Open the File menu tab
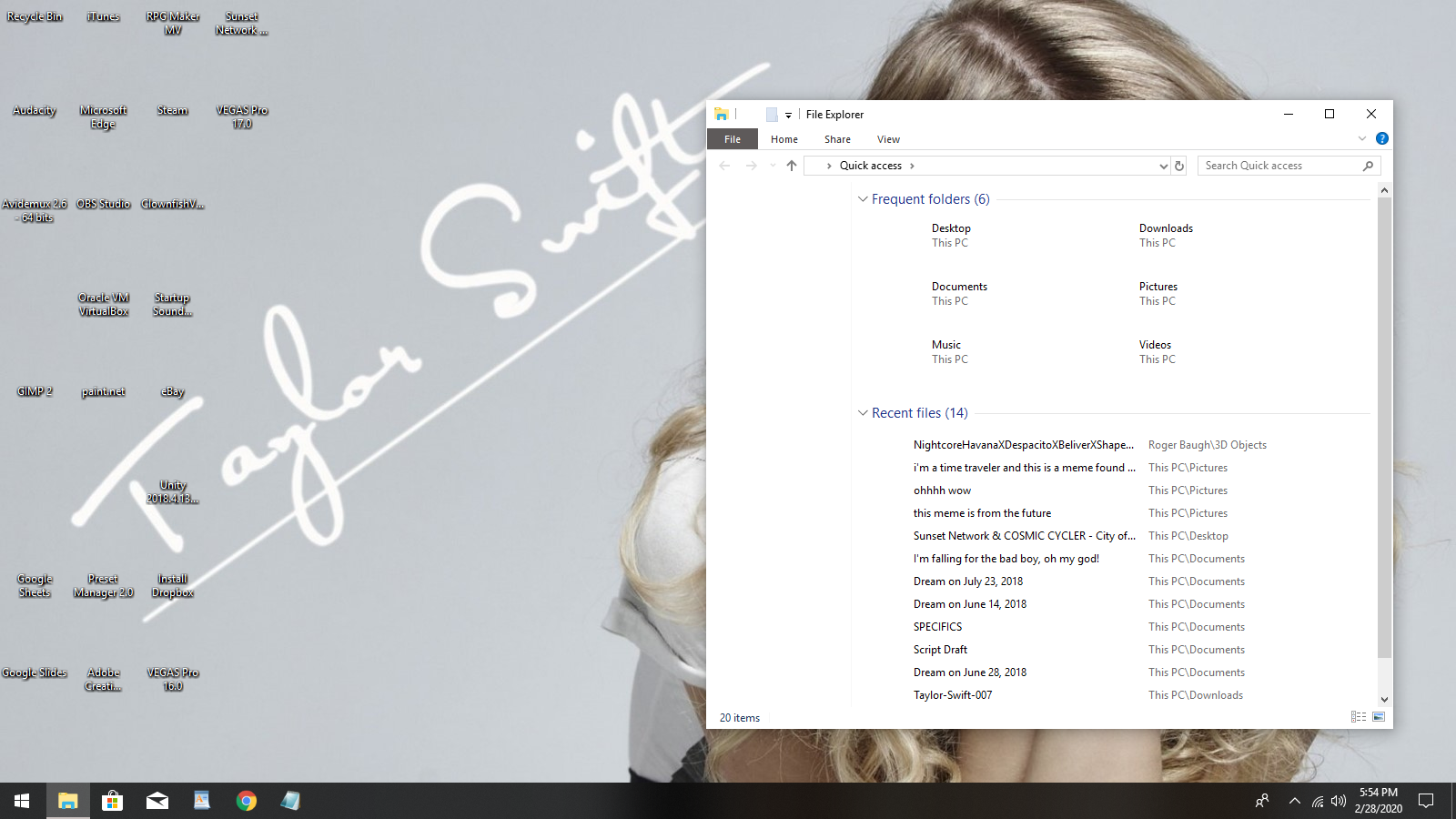The height and width of the screenshot is (819, 1456). pyautogui.click(x=733, y=139)
